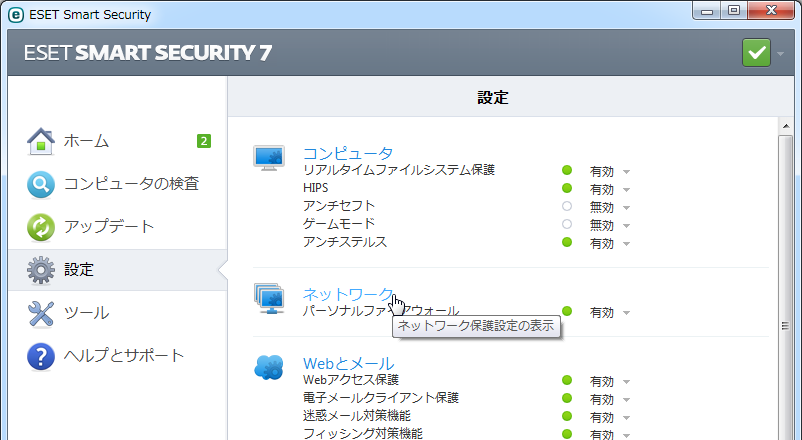Screen dimensions: 802x440
Task: Click the Help question mark icon
Action: coord(40,356)
